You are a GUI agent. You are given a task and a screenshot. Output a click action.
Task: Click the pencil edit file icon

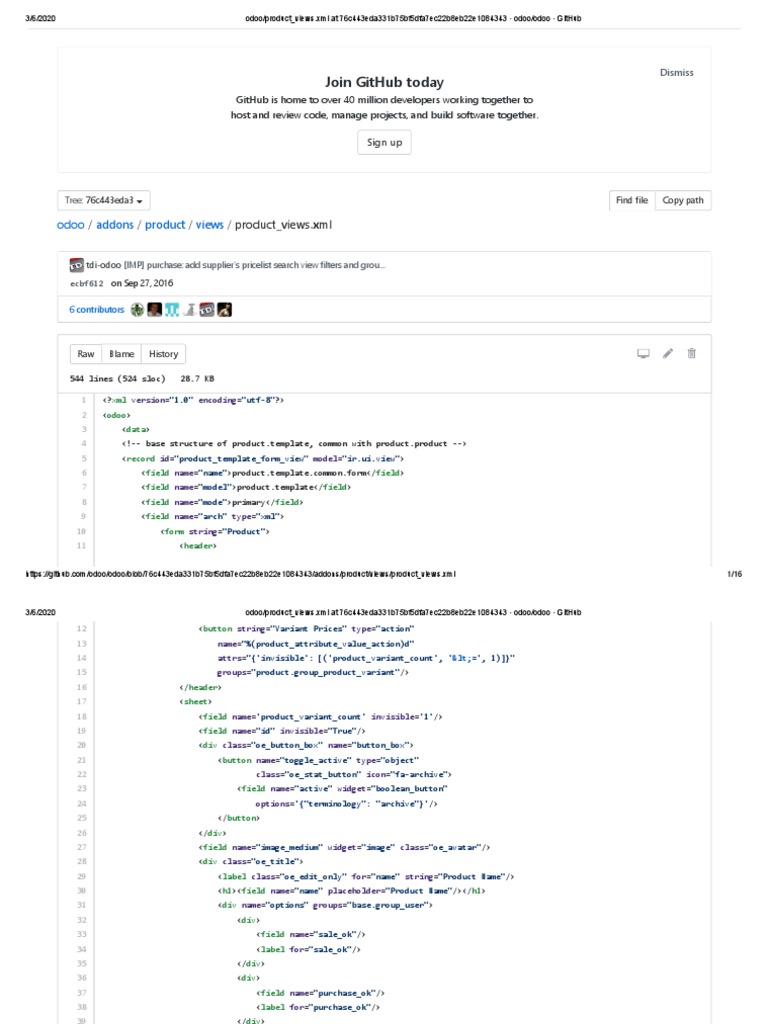(x=668, y=353)
